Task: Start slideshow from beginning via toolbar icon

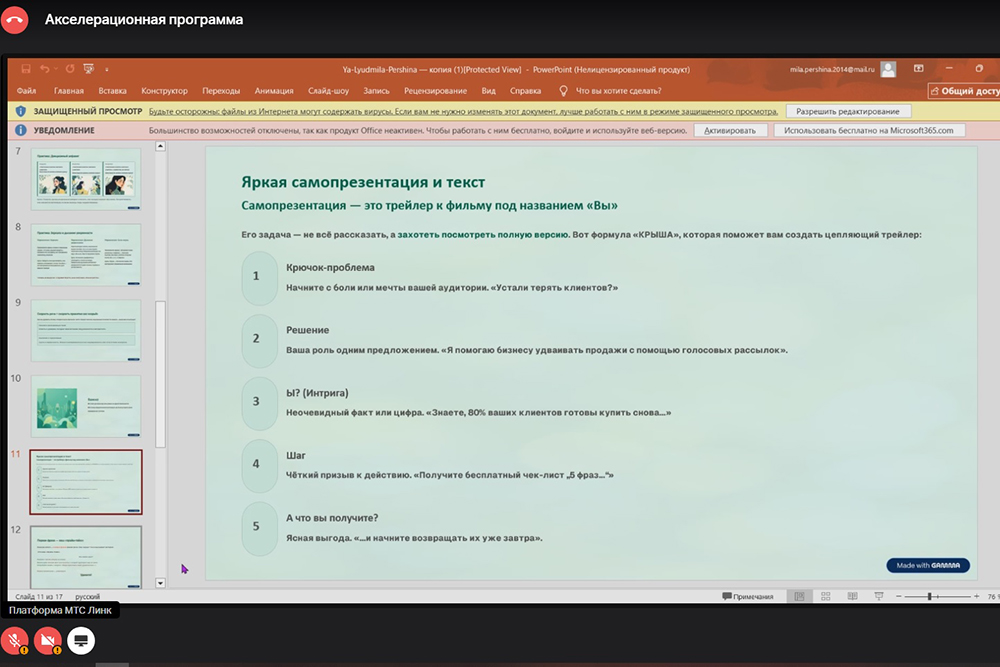Action: (x=89, y=69)
